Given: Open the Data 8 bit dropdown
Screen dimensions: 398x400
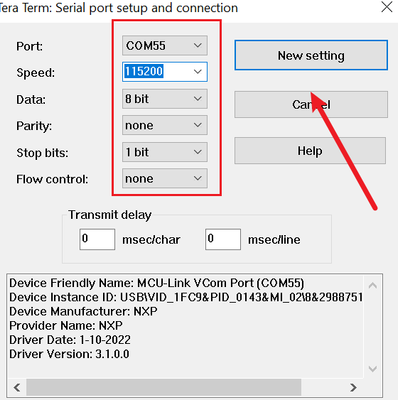Looking at the screenshot, I should 165,99.
